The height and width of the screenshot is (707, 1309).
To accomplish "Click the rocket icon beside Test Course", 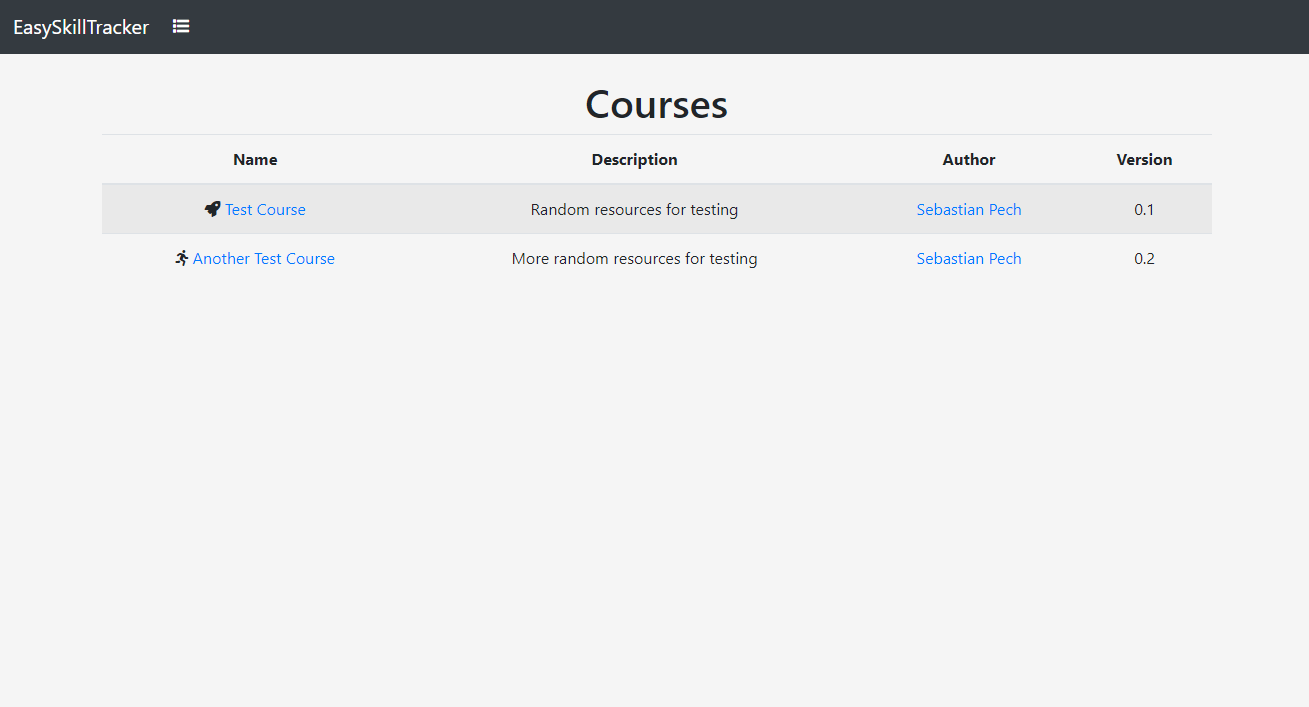I will pos(212,209).
